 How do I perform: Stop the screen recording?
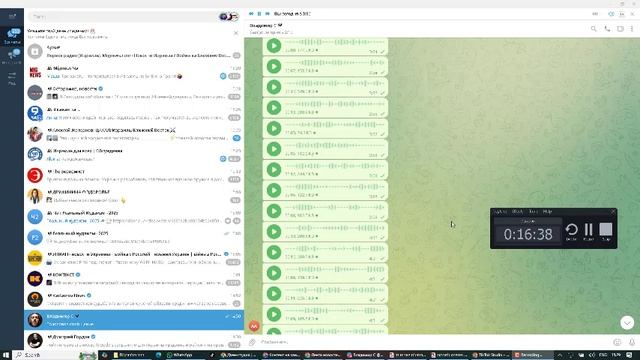606,231
